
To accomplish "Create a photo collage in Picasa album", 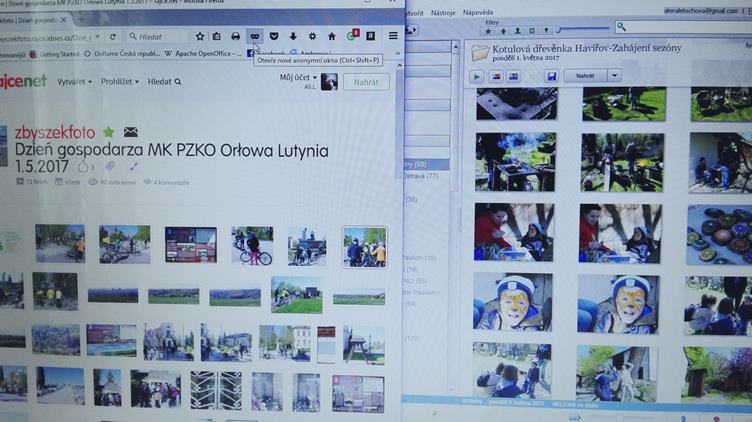I will point(495,76).
